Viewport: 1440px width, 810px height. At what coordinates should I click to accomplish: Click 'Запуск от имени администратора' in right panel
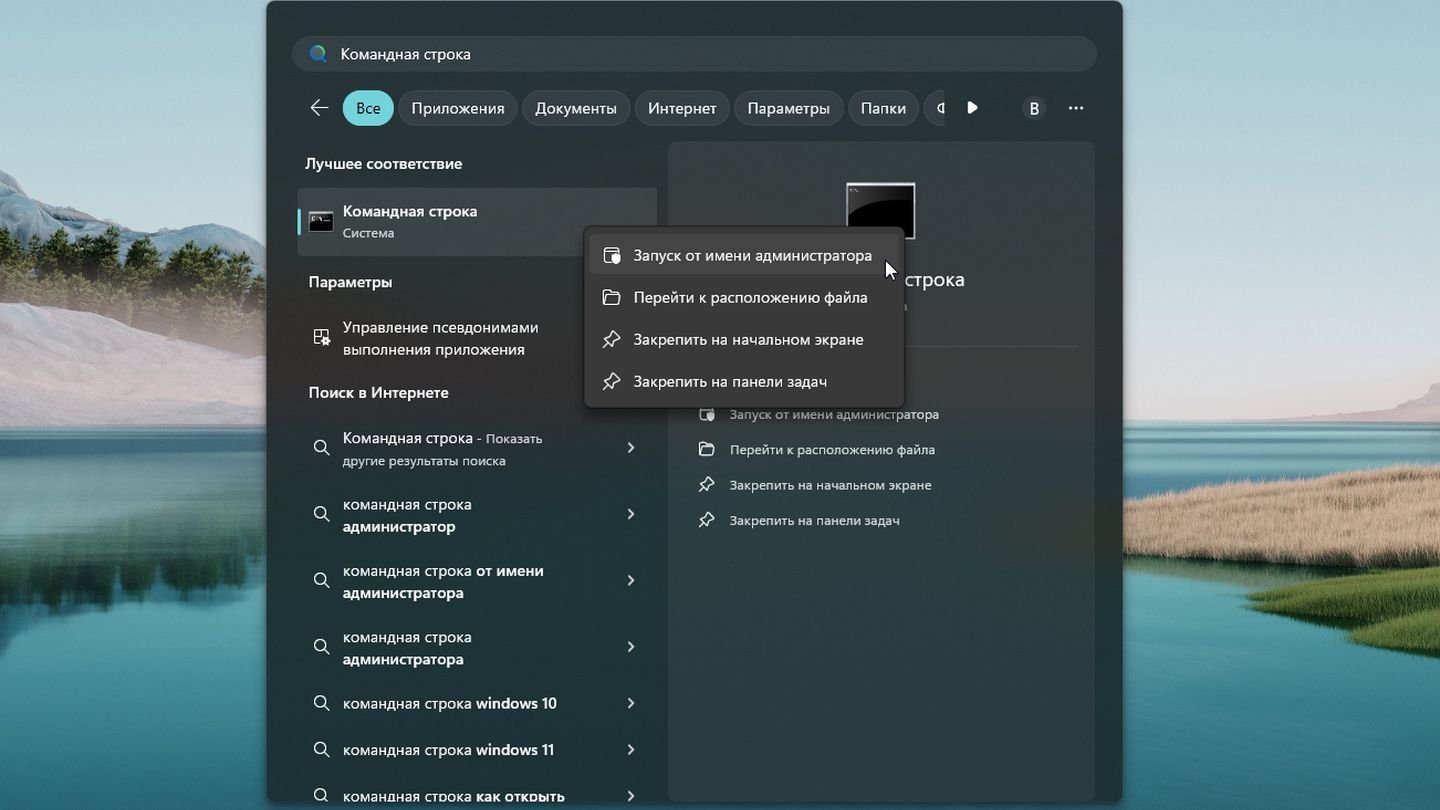click(x=834, y=414)
